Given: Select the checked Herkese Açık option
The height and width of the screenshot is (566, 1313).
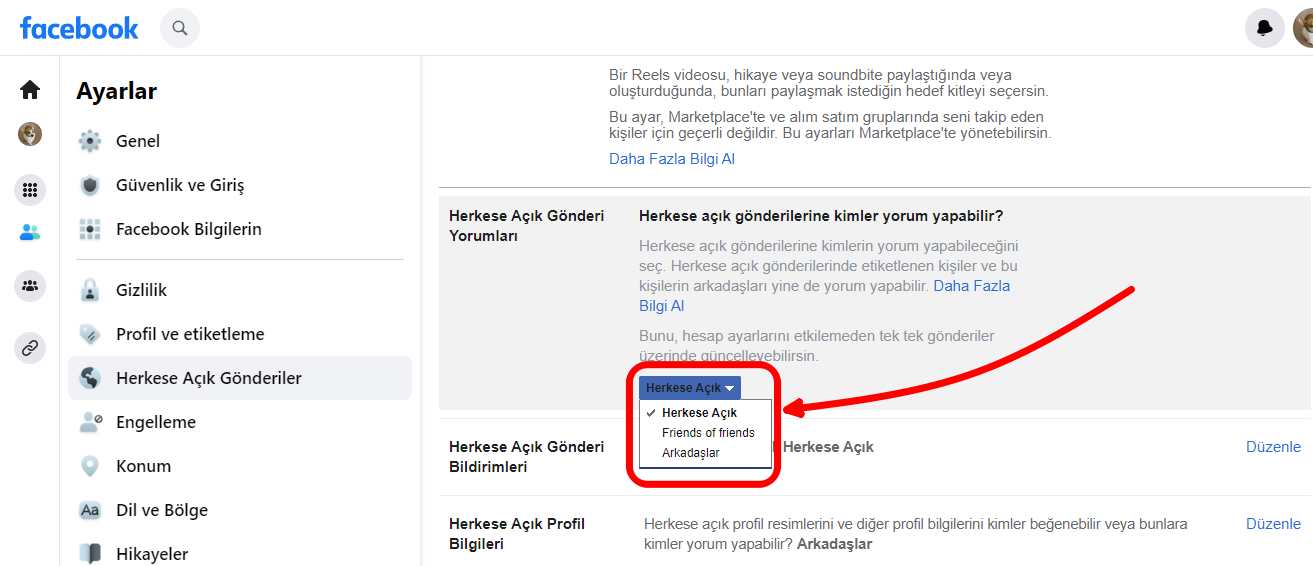Looking at the screenshot, I should pos(699,413).
